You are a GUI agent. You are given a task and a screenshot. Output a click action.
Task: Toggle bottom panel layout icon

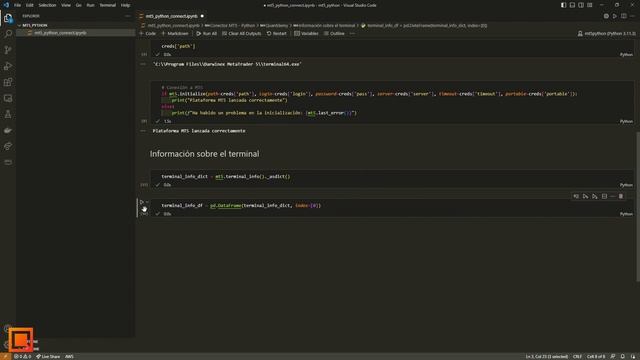click(x=572, y=5)
